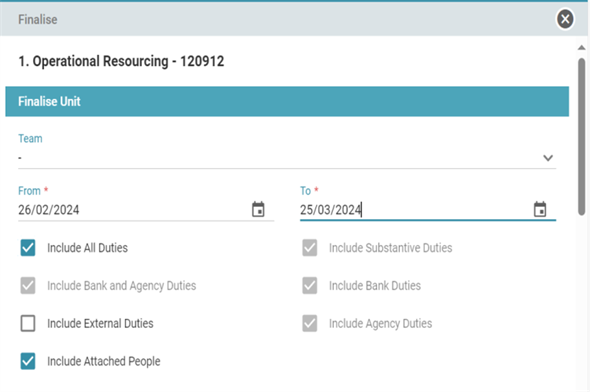Click the Include All Duties label
Viewport: 590px width, 392px height.
coord(87,248)
